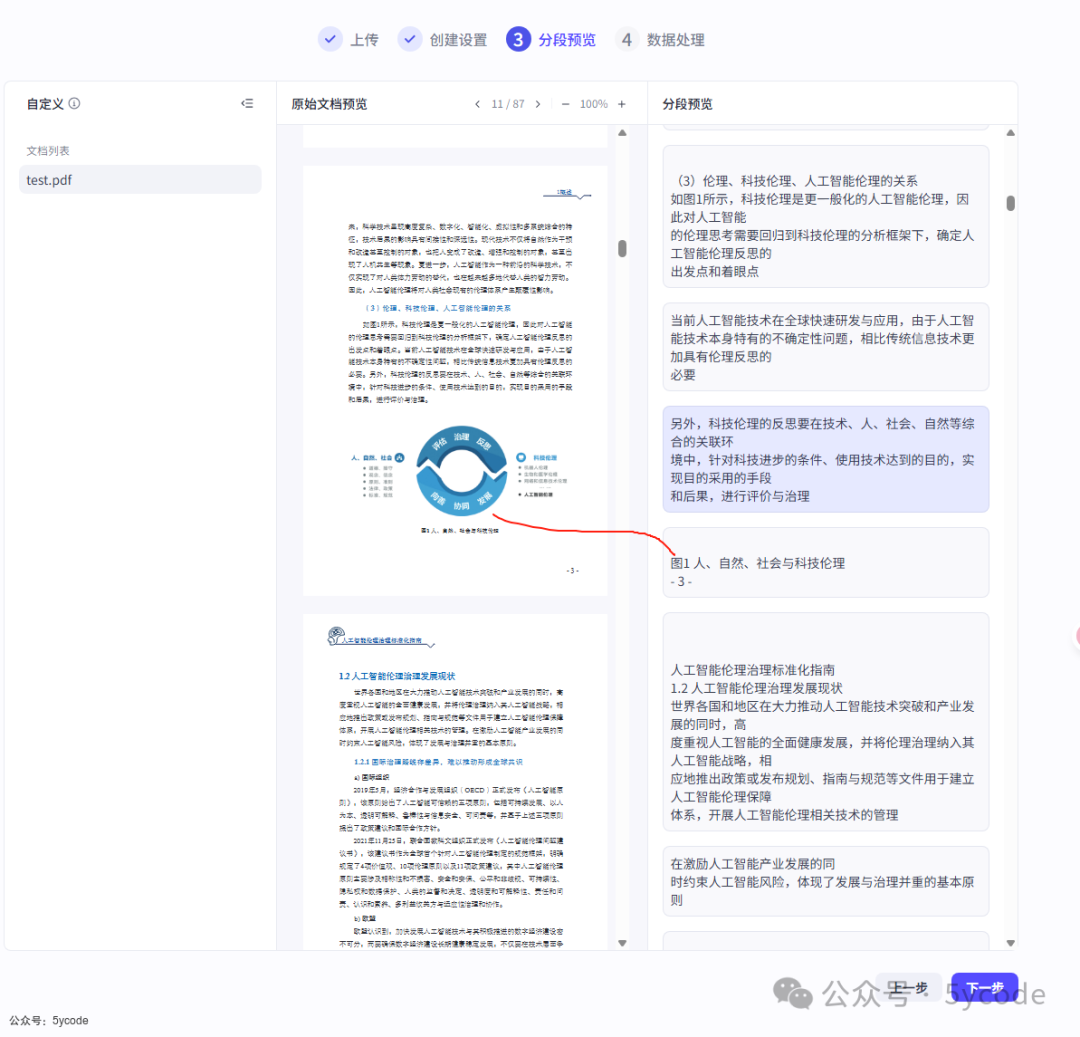Zoom in the document preview
Viewport: 1080px width, 1037px height.
(x=622, y=104)
